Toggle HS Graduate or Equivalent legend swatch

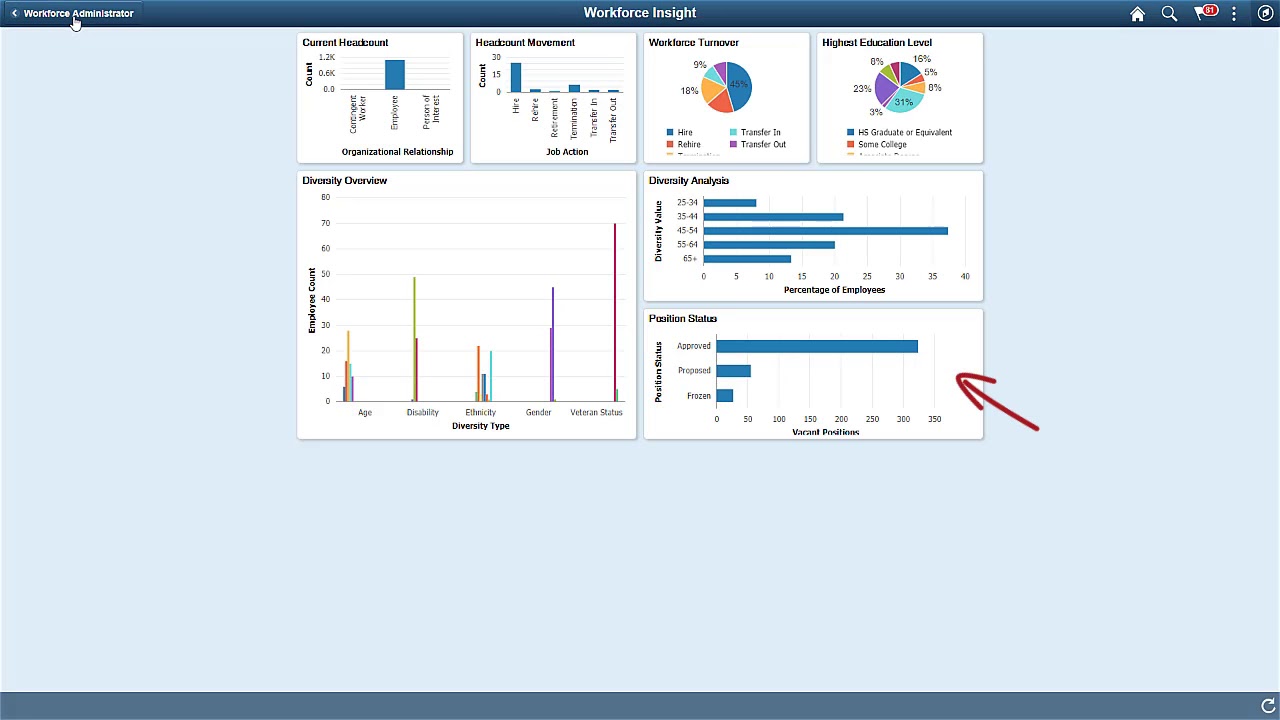click(x=850, y=132)
